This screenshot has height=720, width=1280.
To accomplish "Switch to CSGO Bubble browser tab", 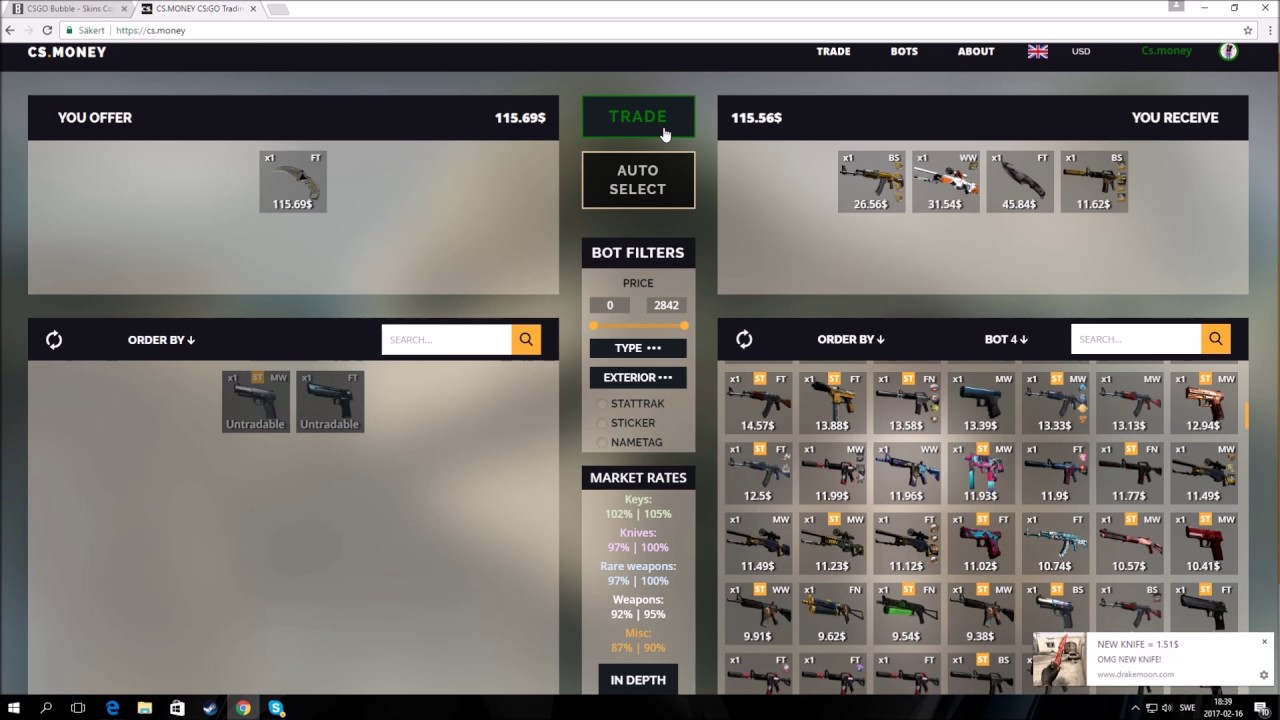I will (68, 9).
